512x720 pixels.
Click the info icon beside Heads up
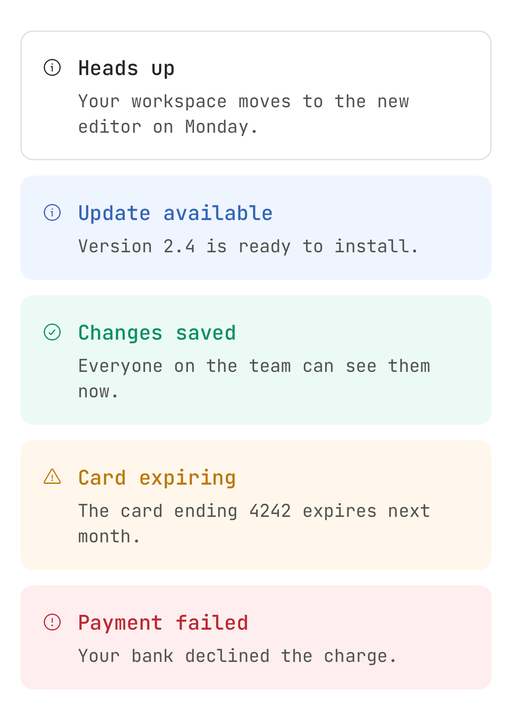tap(52, 68)
